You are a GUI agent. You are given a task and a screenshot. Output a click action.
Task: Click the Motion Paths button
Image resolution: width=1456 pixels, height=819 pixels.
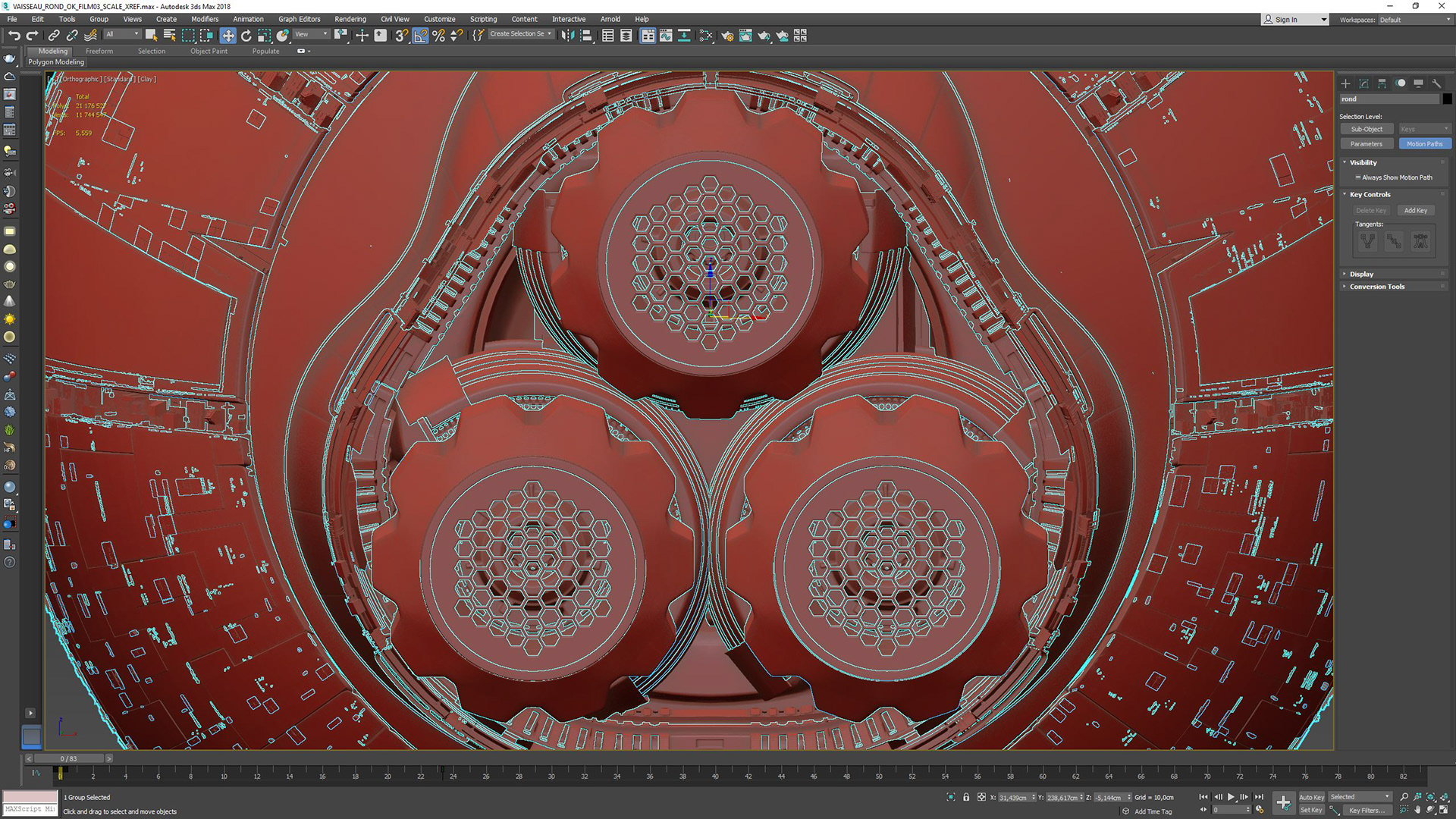[1425, 144]
